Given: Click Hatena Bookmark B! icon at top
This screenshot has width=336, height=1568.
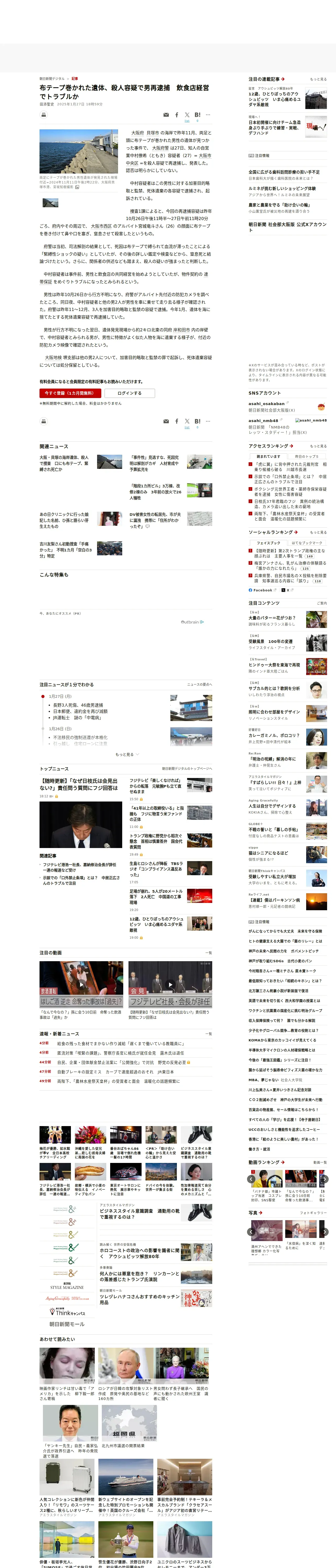Looking at the screenshot, I should tap(198, 114).
